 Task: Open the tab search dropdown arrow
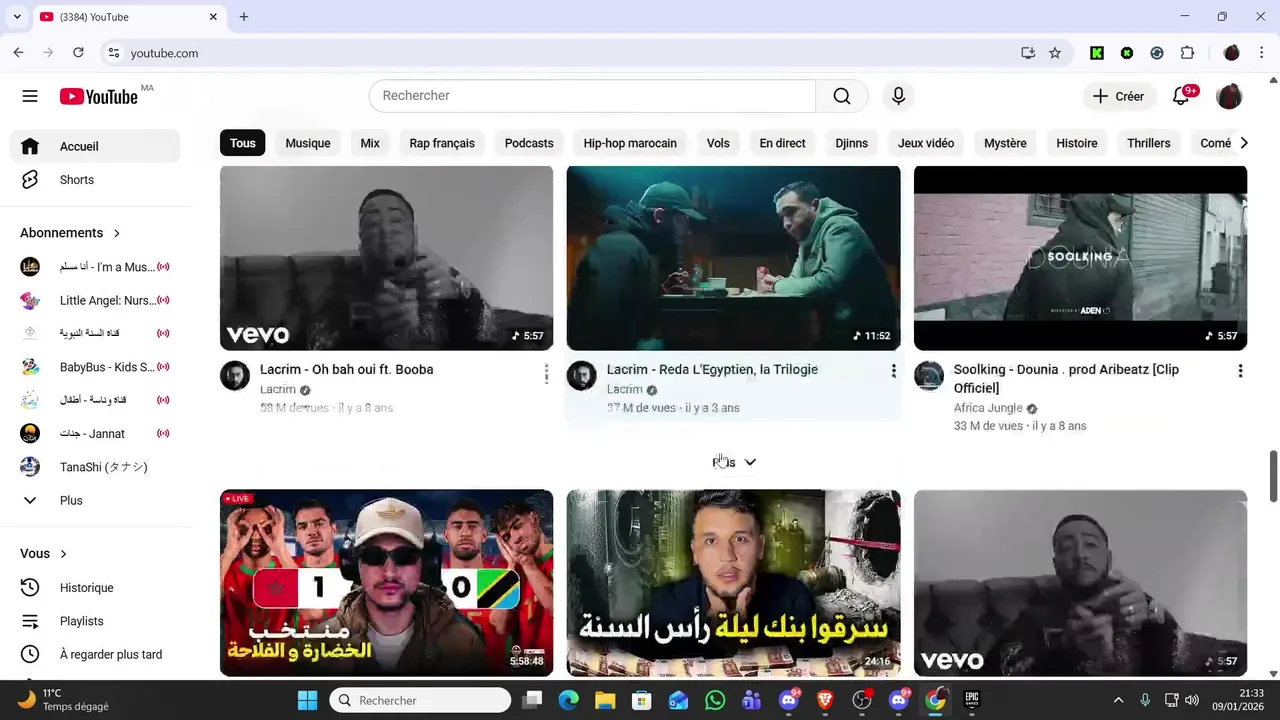(x=17, y=17)
